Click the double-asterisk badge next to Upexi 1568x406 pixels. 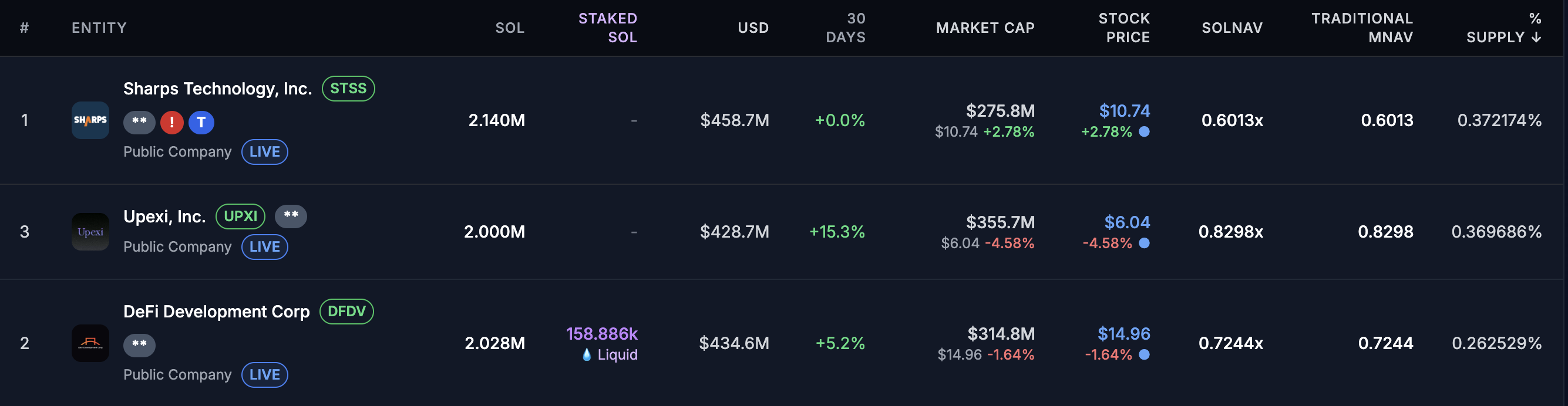(x=290, y=216)
